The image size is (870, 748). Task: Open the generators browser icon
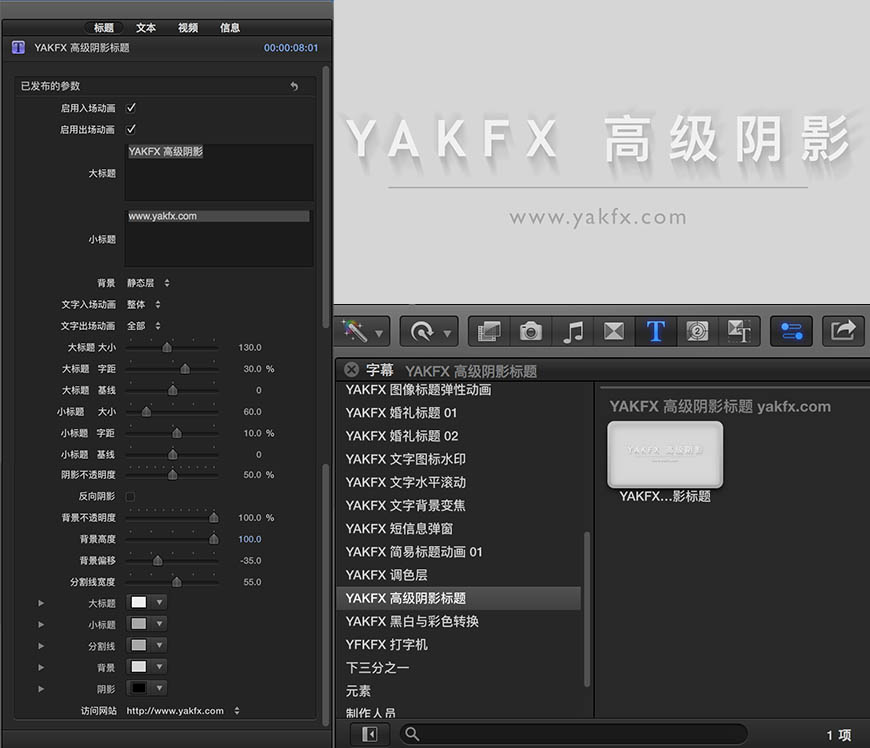point(697,331)
